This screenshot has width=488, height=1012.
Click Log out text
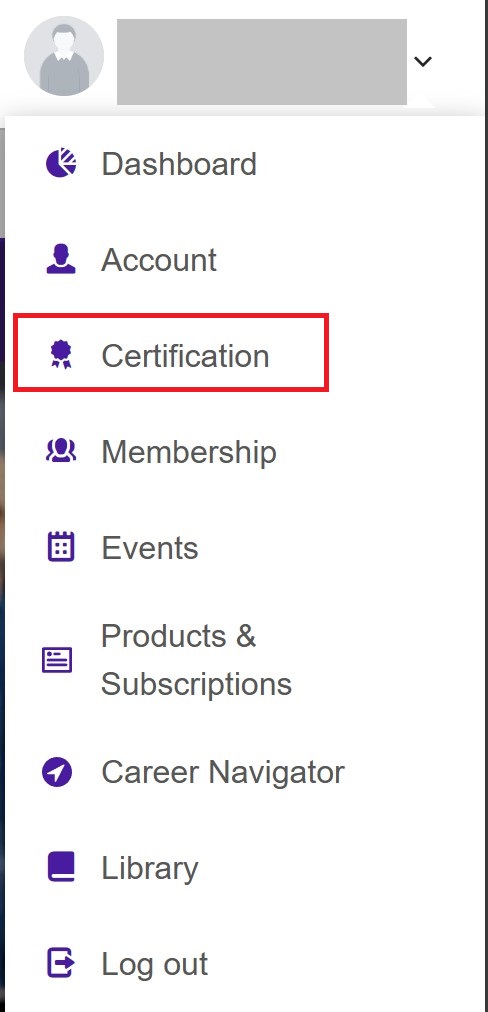[154, 964]
